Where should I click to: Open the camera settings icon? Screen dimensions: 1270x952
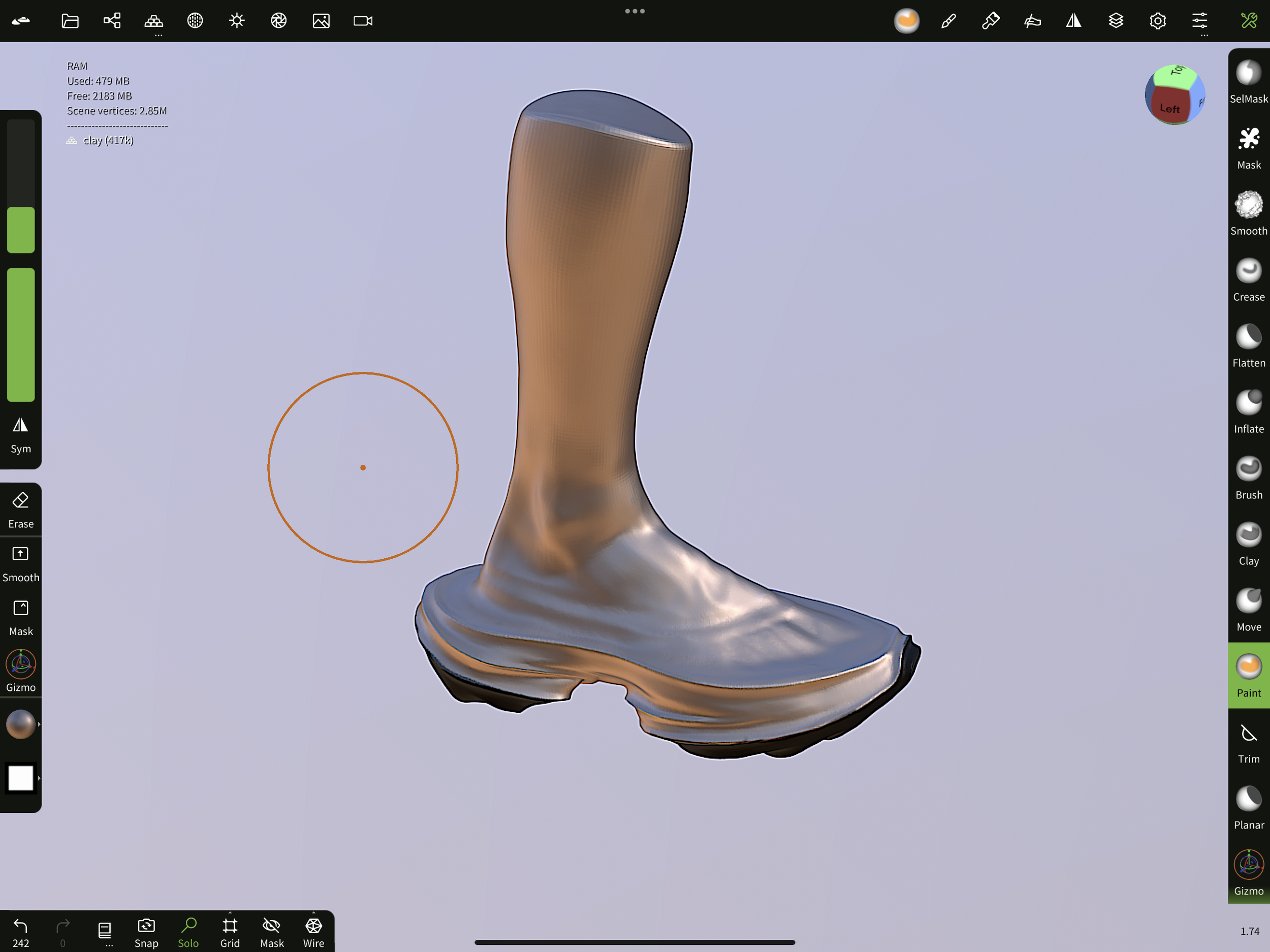[x=363, y=21]
